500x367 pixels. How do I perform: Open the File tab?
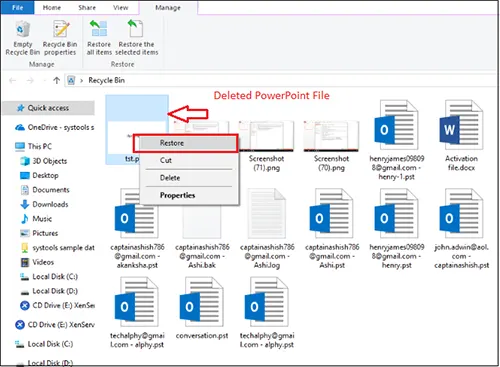coord(17,7)
